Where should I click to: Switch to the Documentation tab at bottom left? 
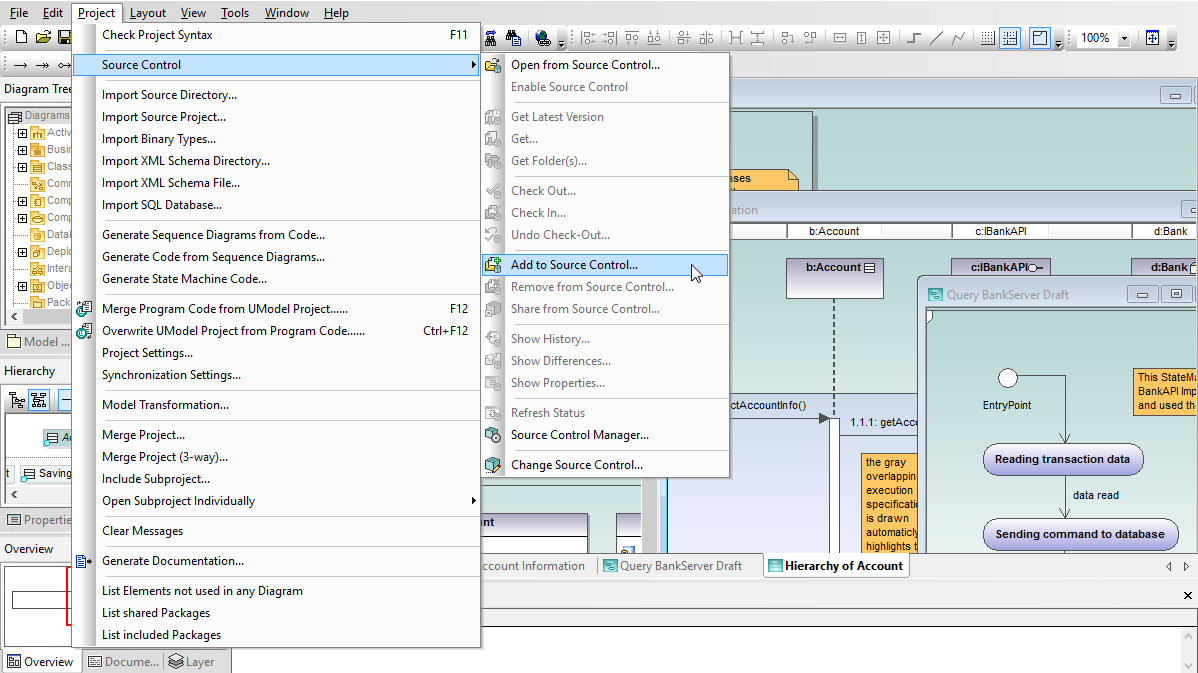coord(123,662)
